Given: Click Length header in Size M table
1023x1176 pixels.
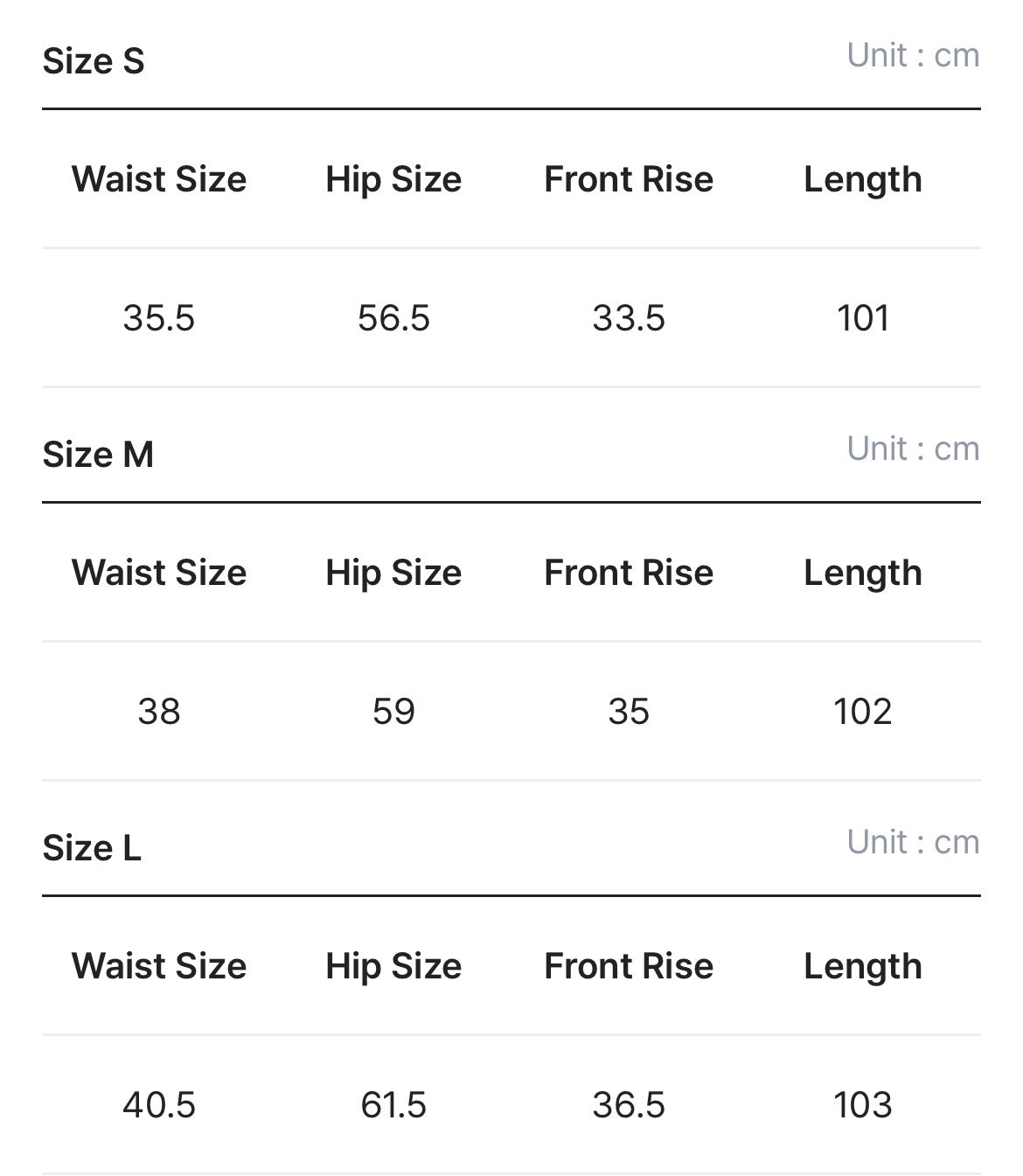Looking at the screenshot, I should pos(863,573).
